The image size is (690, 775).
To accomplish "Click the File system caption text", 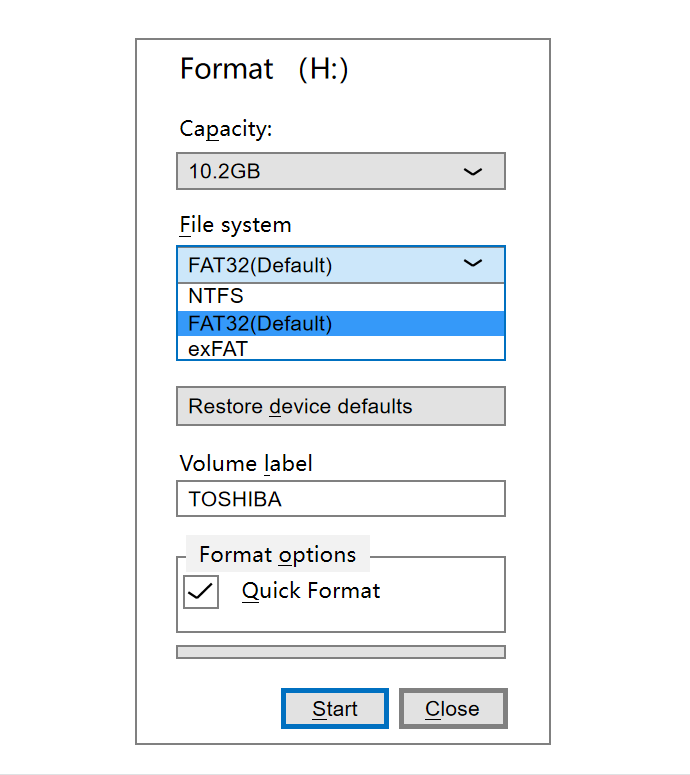I will 235,225.
